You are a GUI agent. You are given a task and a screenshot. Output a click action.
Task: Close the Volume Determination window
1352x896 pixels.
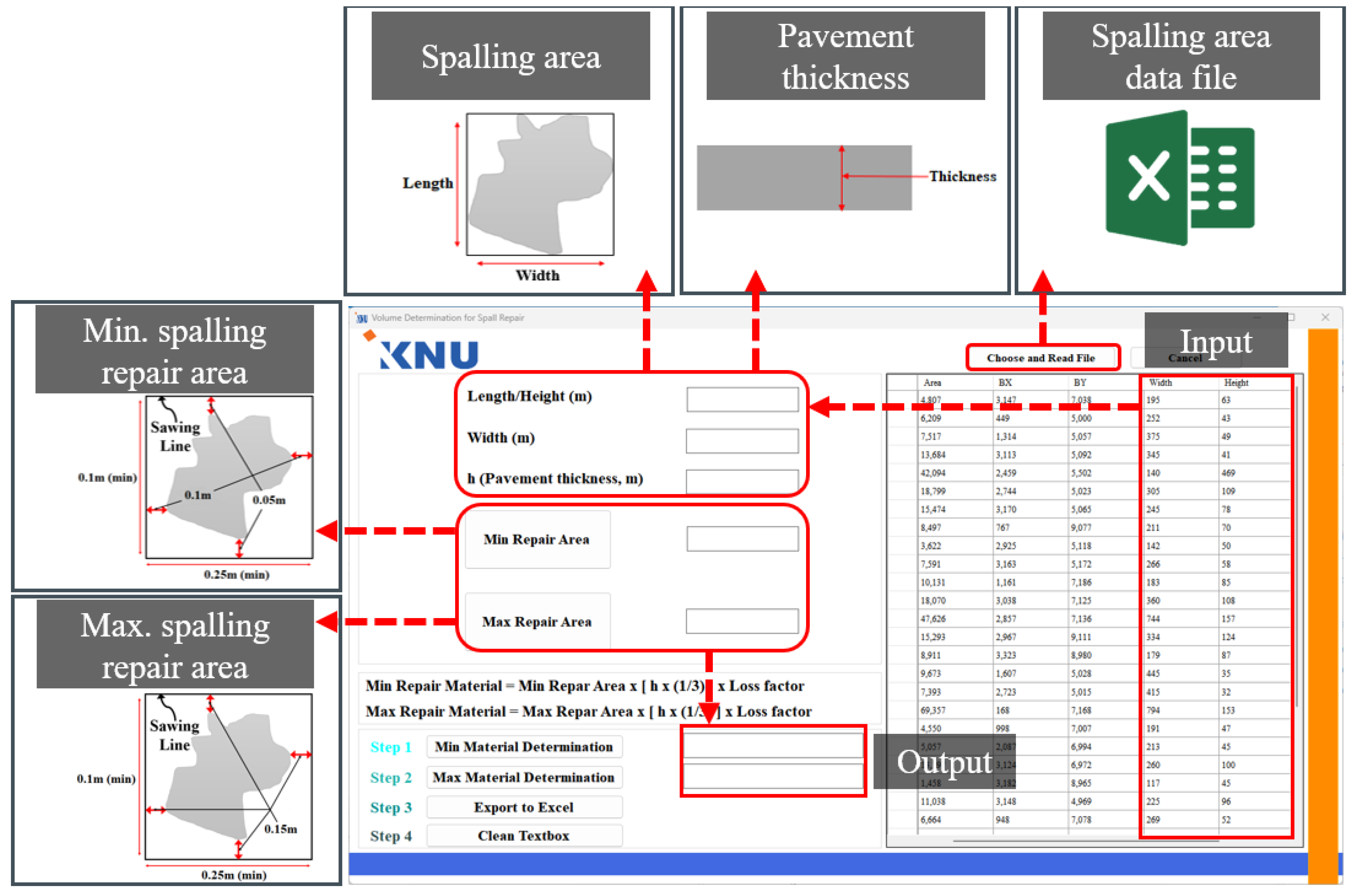click(1325, 317)
